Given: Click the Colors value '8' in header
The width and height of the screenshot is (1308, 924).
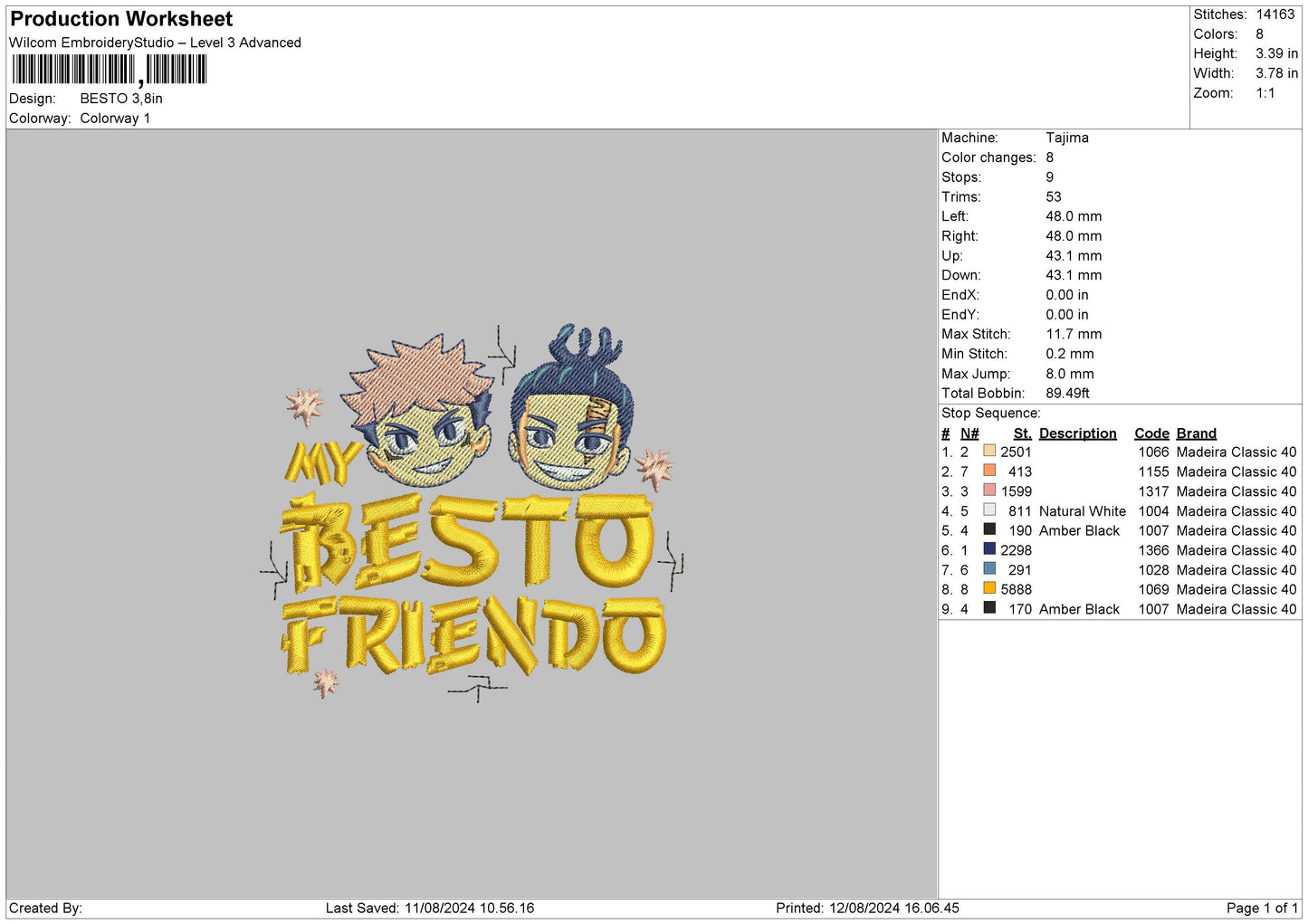Looking at the screenshot, I should tap(1259, 34).
